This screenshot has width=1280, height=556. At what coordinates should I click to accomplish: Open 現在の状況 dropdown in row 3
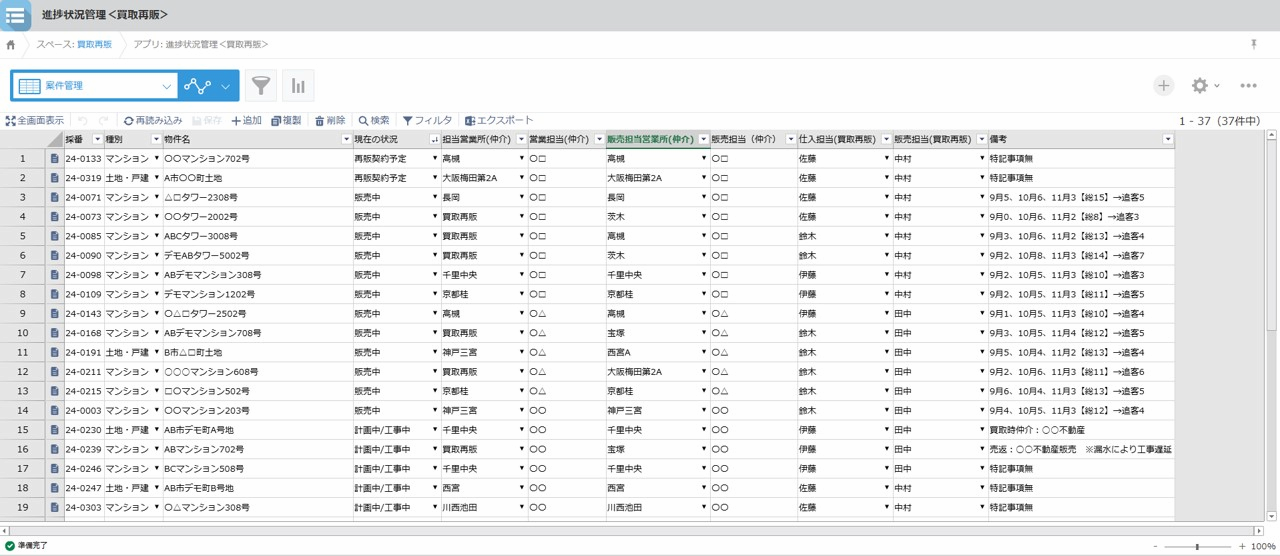pos(435,198)
